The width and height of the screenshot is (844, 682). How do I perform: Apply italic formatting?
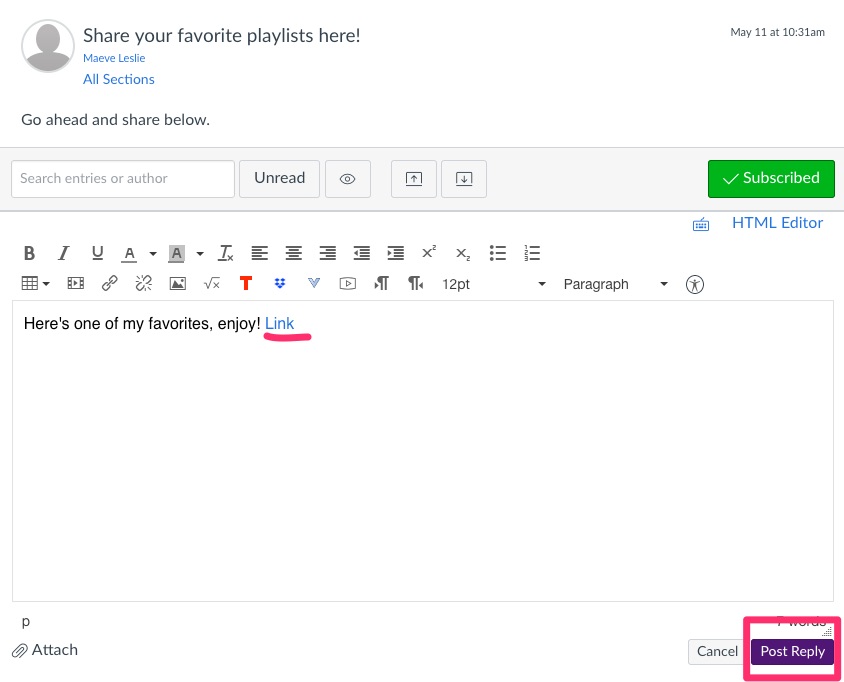(63, 253)
